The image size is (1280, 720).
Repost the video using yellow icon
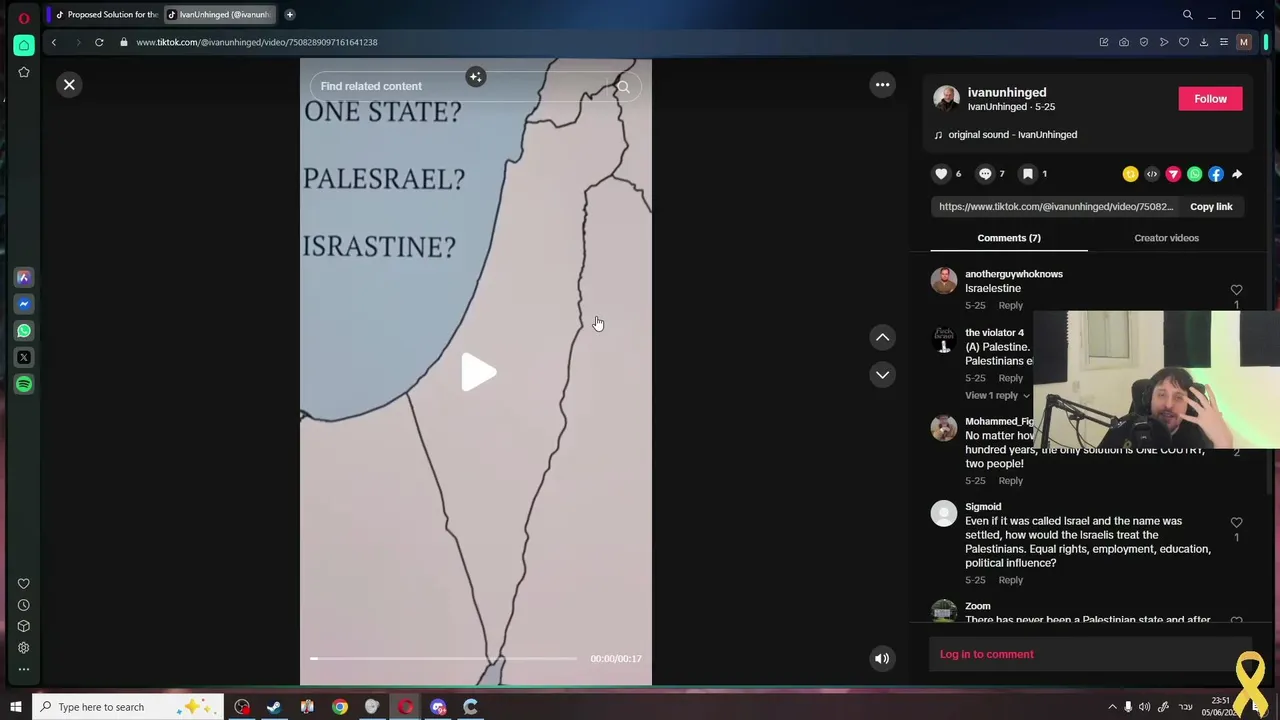(1130, 174)
